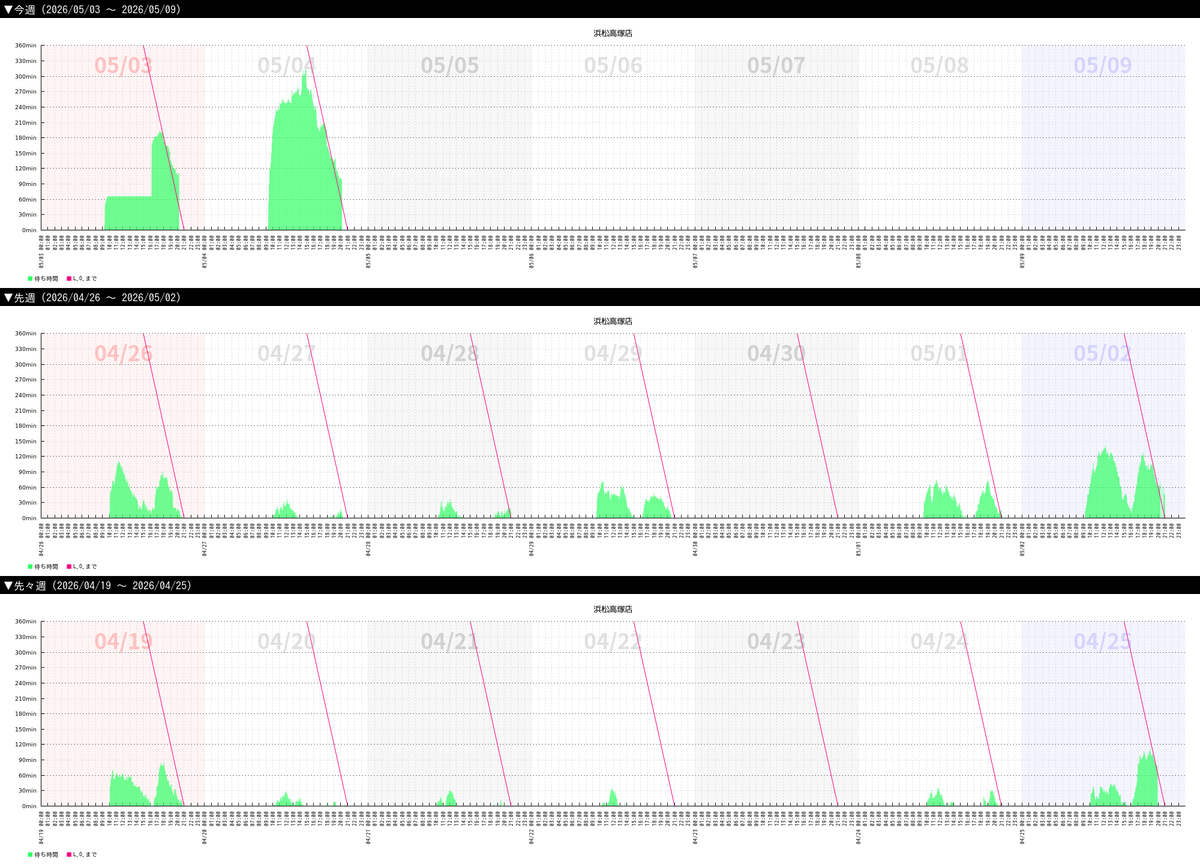Click the large 04/30 day label

tap(776, 354)
